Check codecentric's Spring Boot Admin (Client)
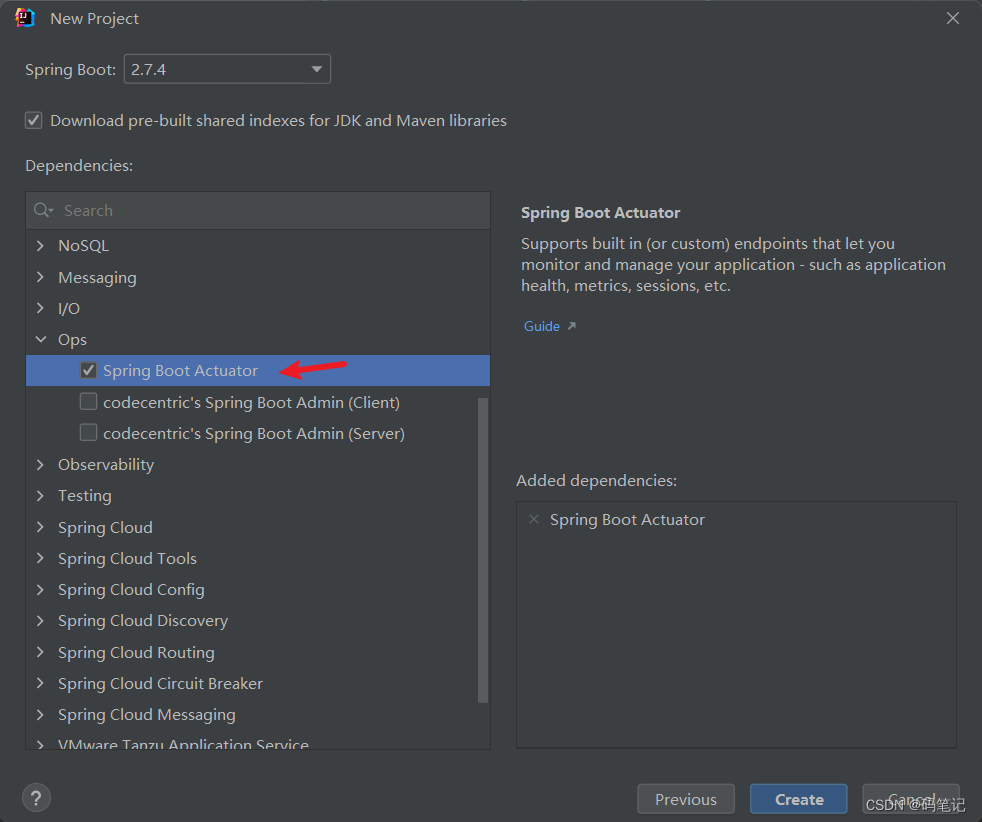 coord(88,402)
